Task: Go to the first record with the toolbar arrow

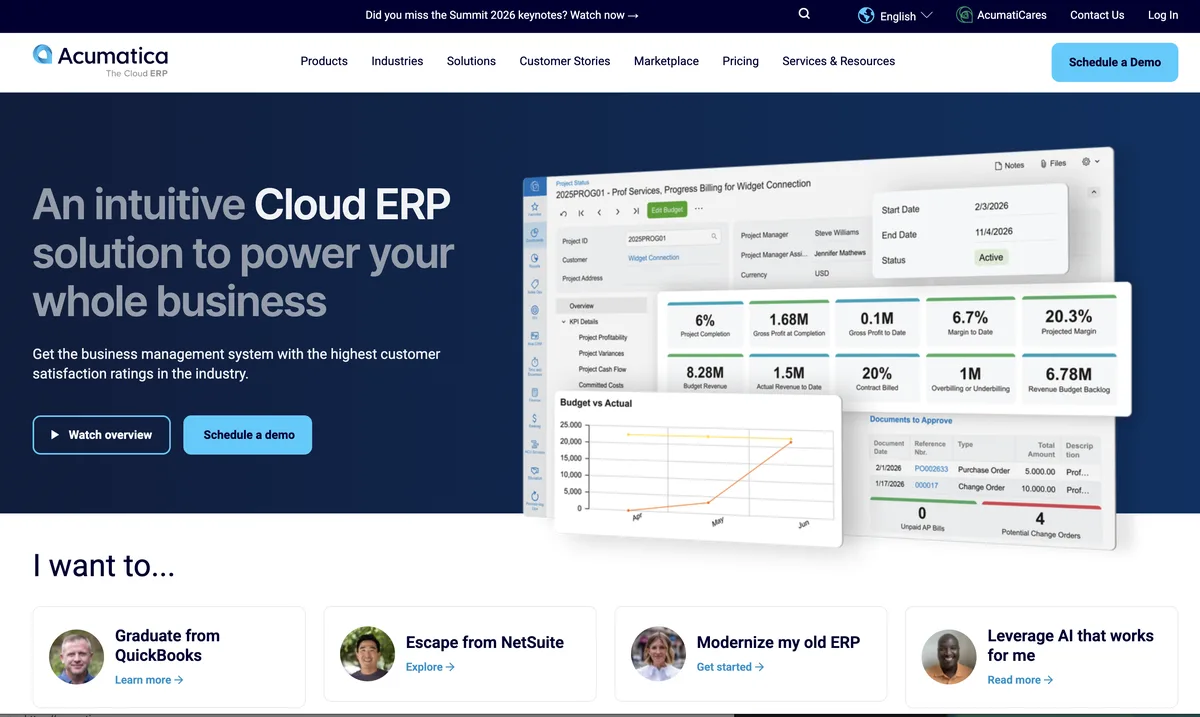Action: [581, 213]
